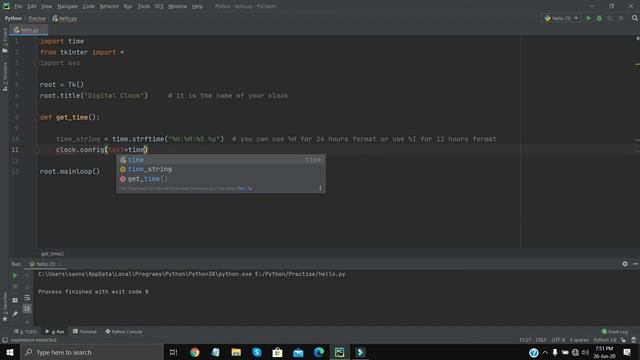Viewport: 640px width, 360px height.
Task: Click the root.mainloop() code line
Action: tap(70, 171)
